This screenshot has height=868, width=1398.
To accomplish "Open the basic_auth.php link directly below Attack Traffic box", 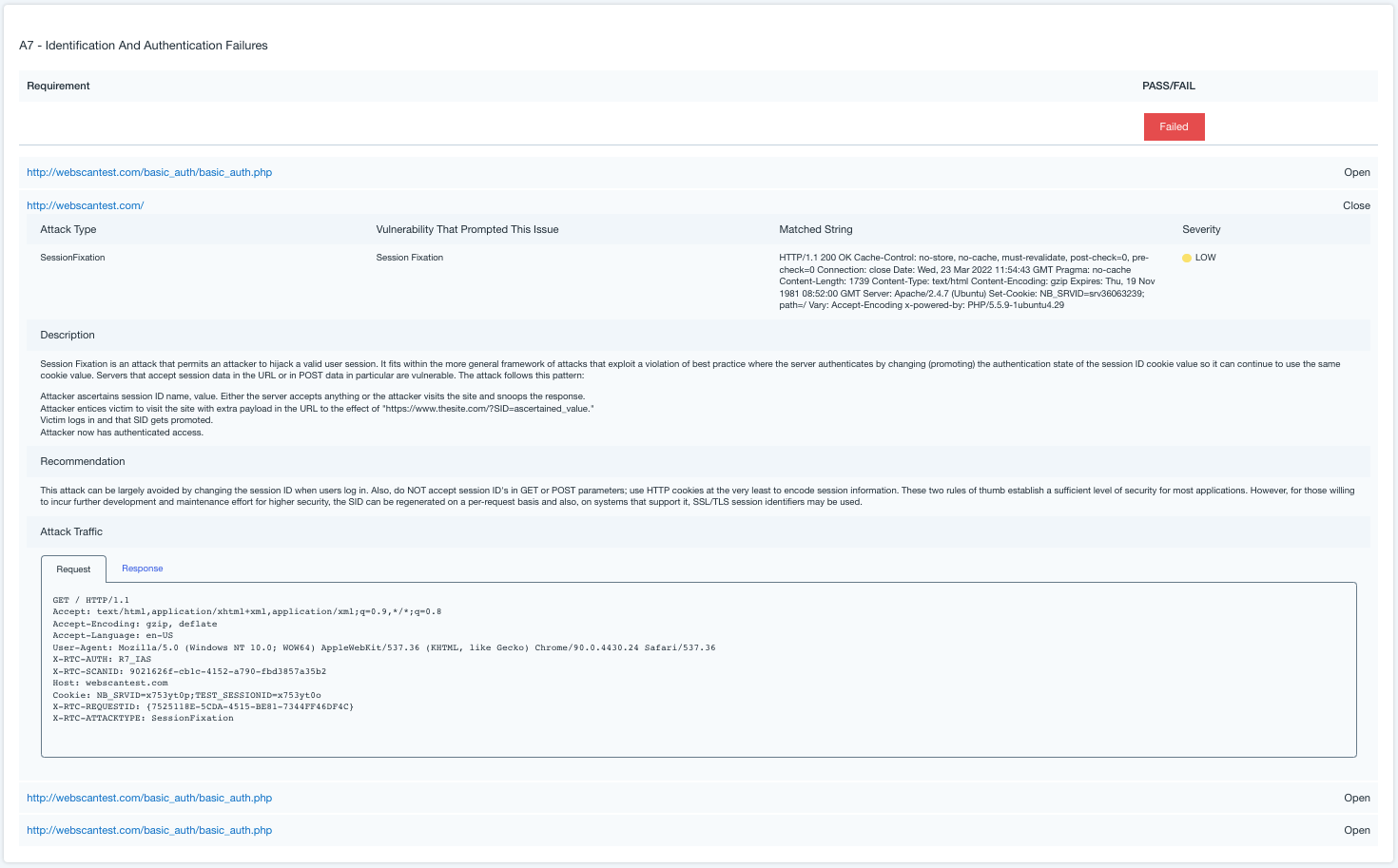I will click(x=149, y=798).
